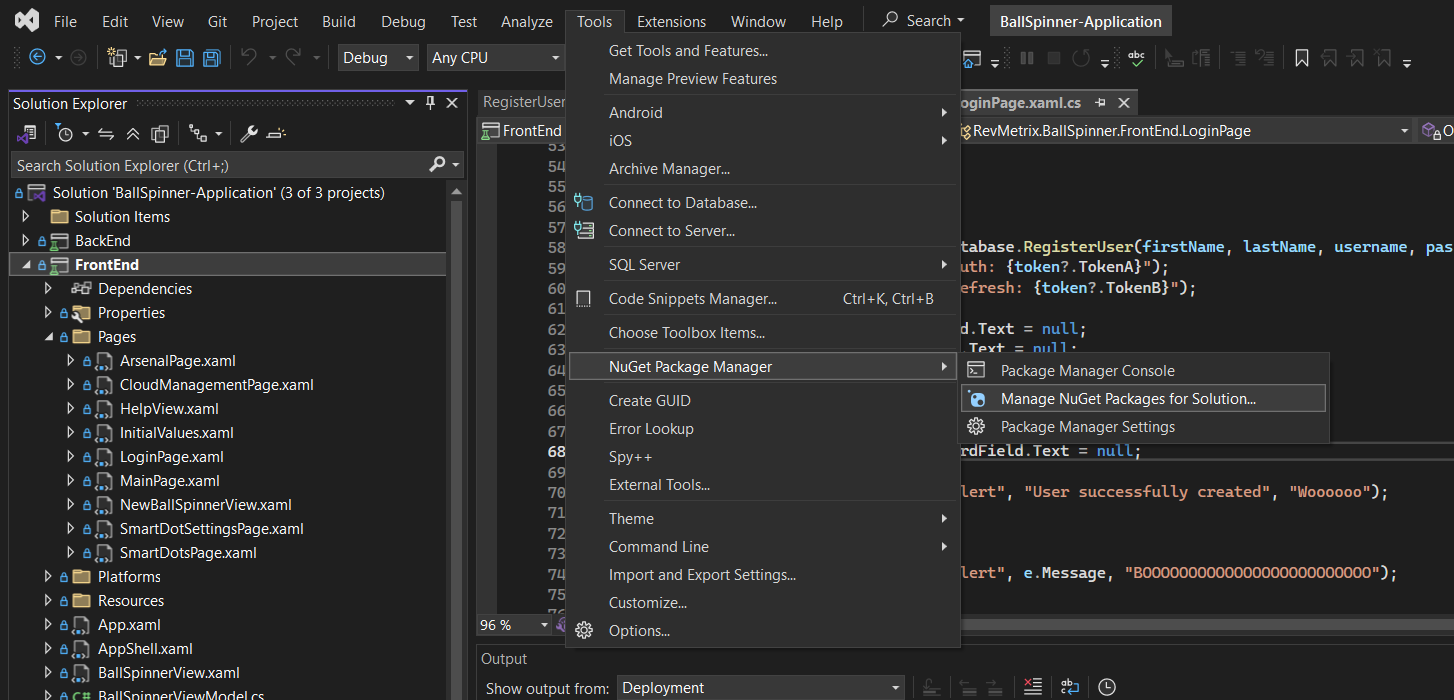Click the Redo arrow icon
Viewport: 1454px width, 700px height.
(293, 58)
